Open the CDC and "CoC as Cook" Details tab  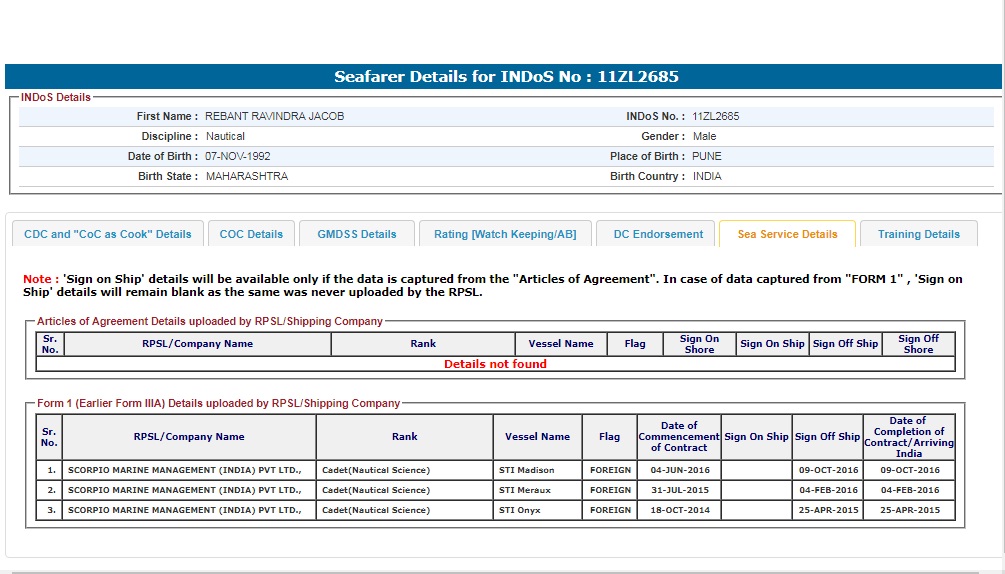(x=108, y=234)
